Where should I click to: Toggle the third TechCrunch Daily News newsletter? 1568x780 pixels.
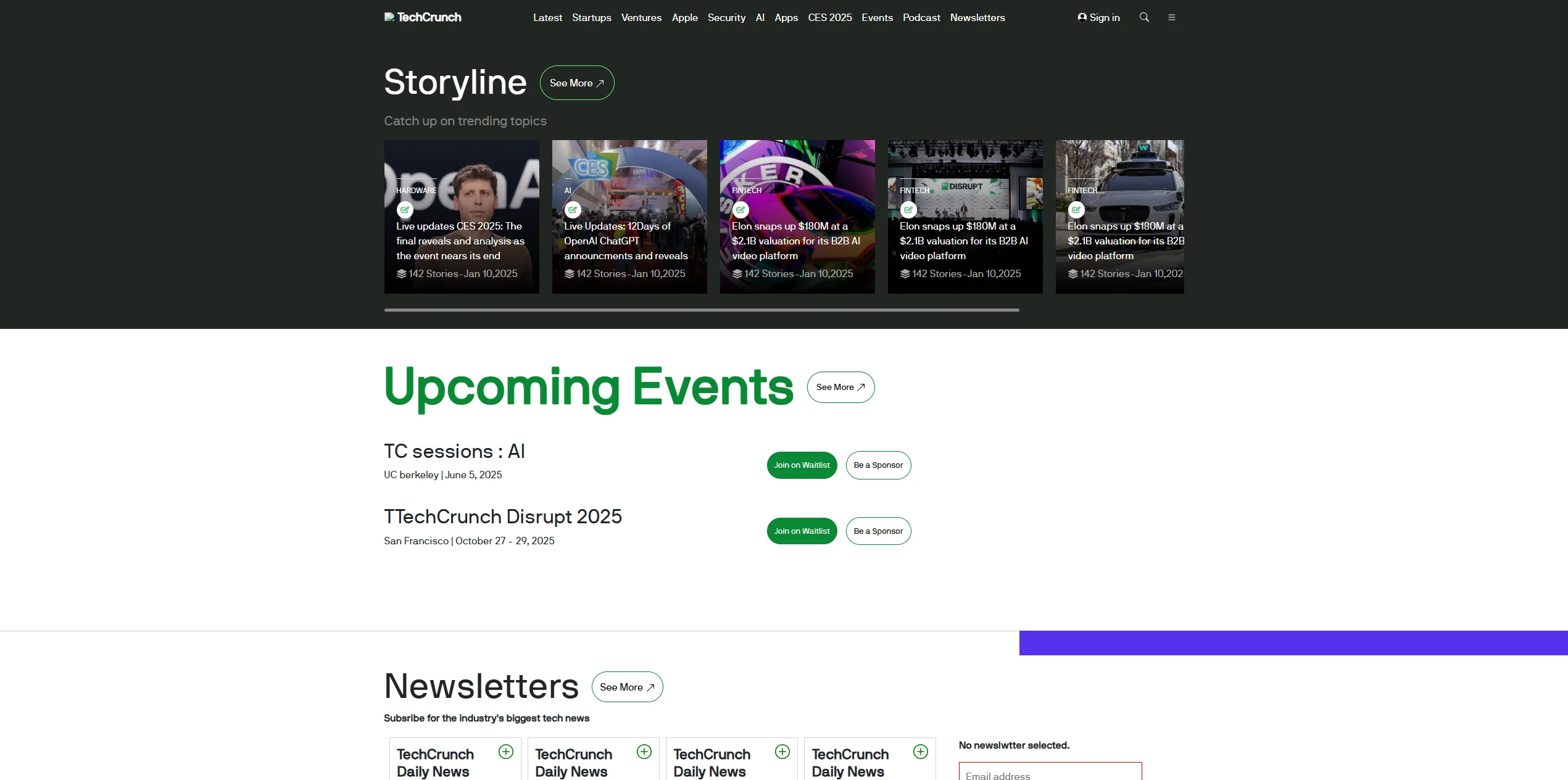coord(782,752)
